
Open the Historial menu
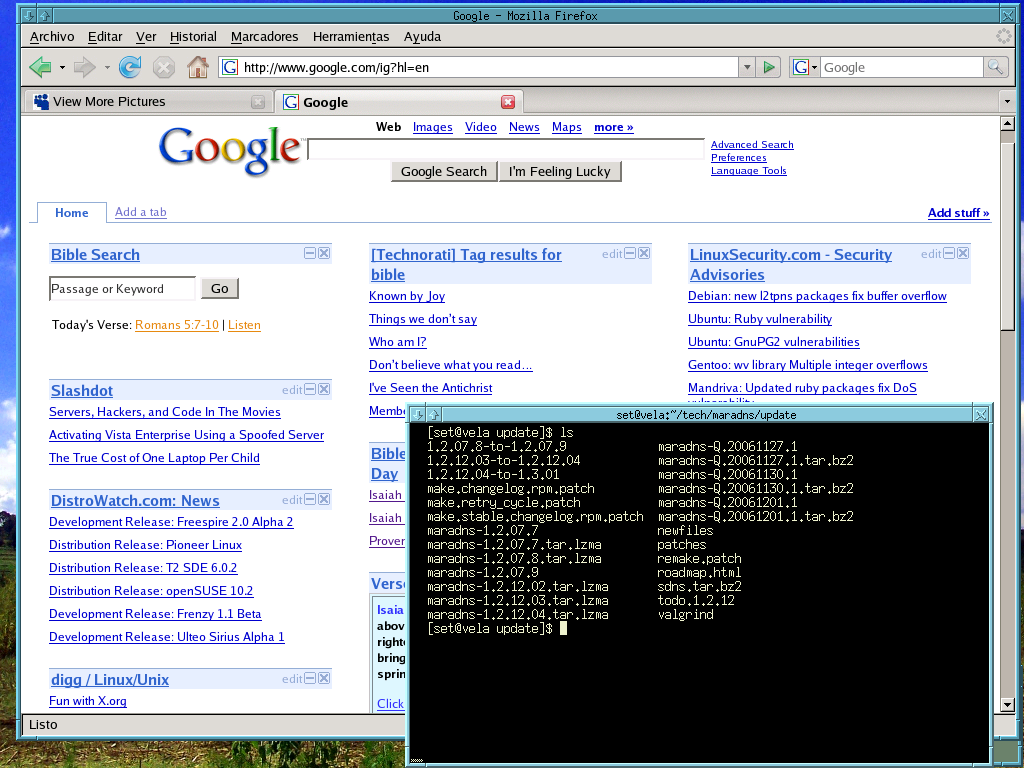pyautogui.click(x=193, y=37)
